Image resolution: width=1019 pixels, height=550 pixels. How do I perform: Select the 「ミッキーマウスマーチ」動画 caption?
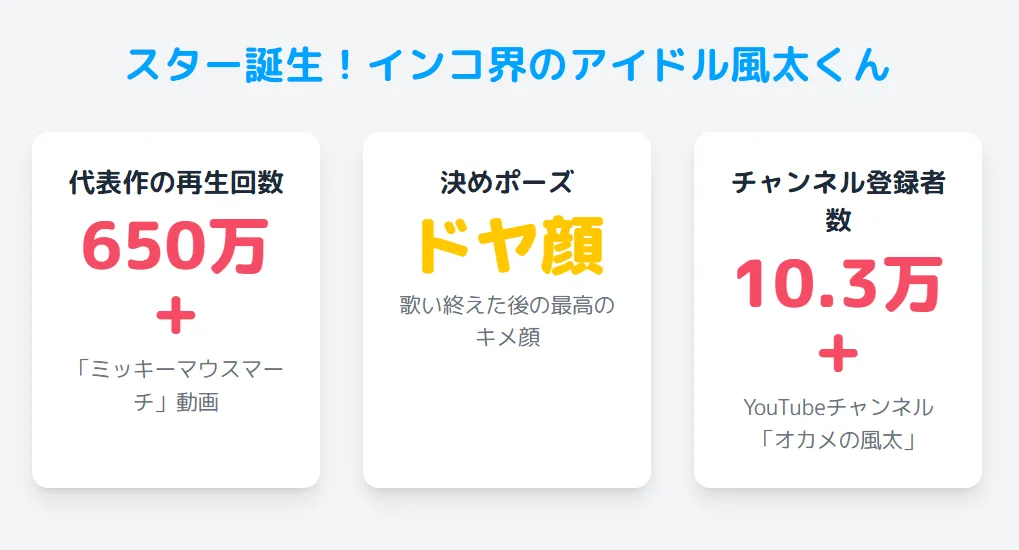[x=176, y=386]
